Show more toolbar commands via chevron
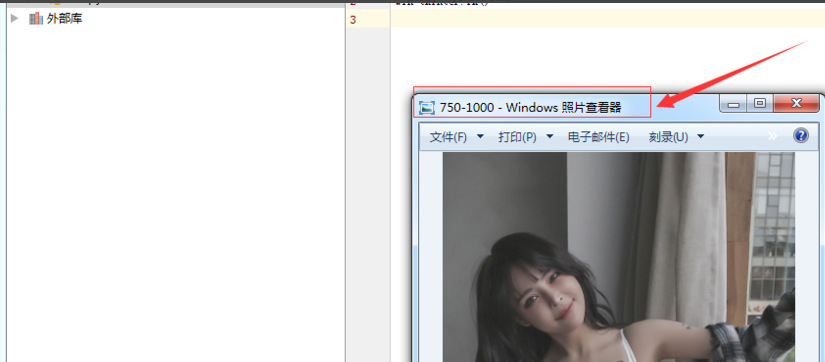The width and height of the screenshot is (825, 362). click(x=772, y=136)
